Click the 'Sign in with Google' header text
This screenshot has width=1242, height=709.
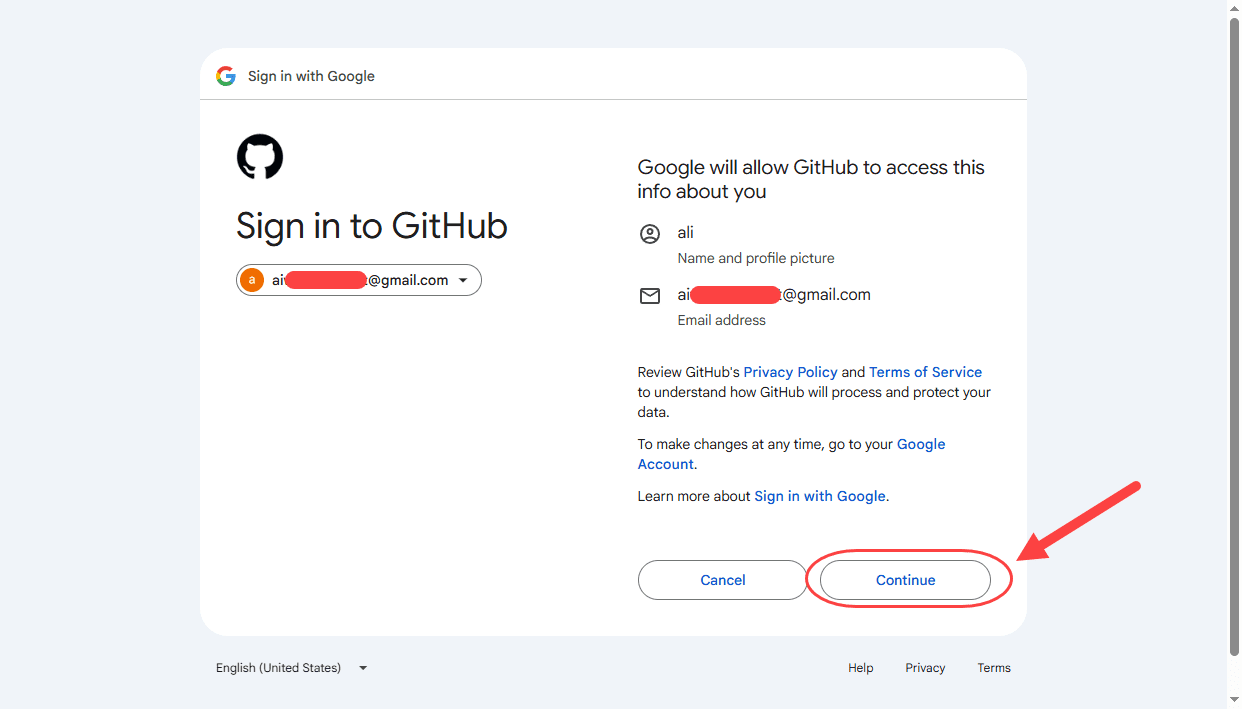pos(311,76)
